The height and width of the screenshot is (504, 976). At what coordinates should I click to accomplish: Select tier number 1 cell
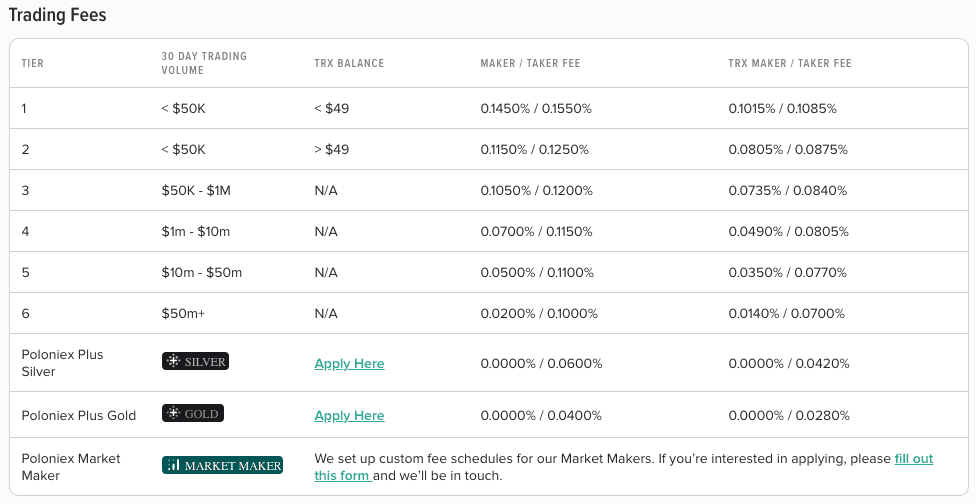[24, 108]
